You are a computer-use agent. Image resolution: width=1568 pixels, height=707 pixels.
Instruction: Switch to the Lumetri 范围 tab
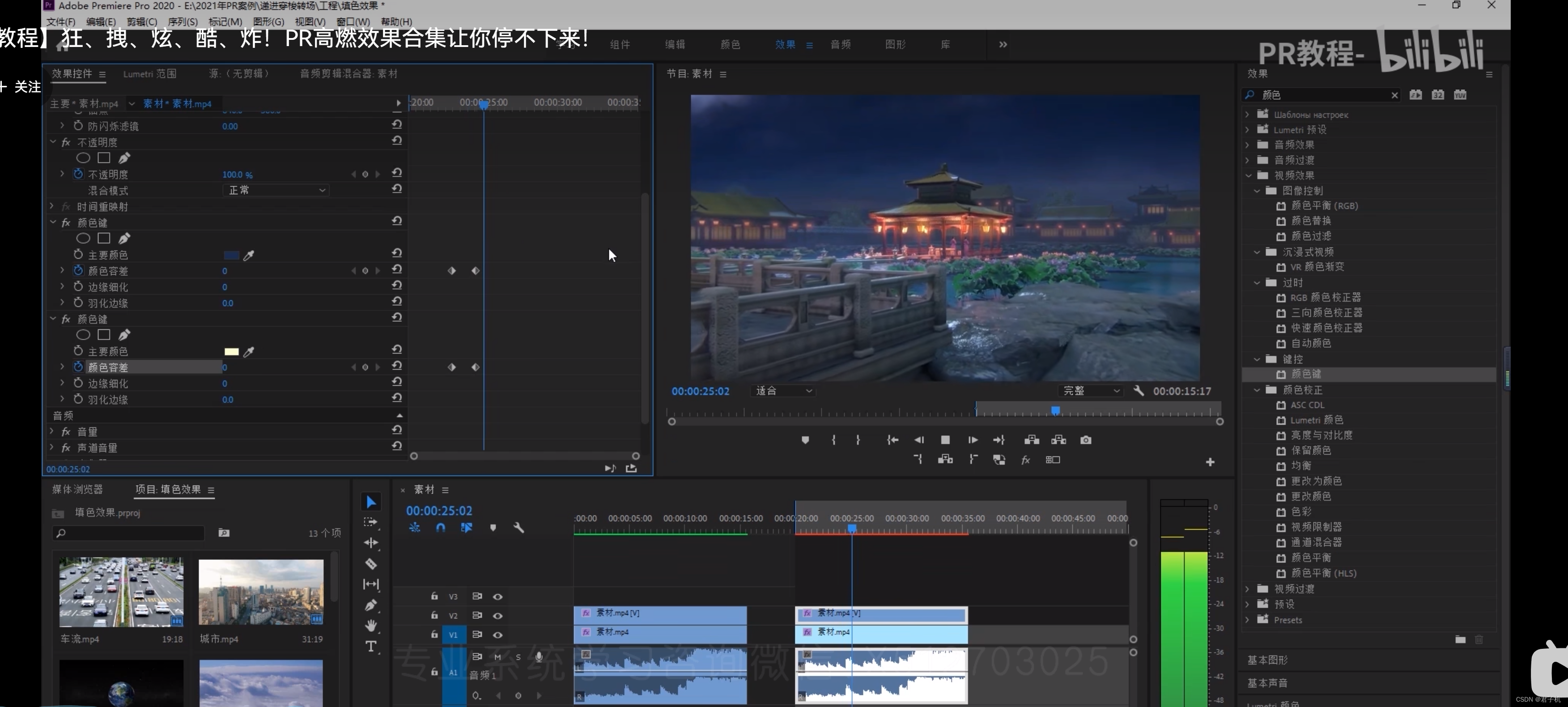pyautogui.click(x=150, y=74)
